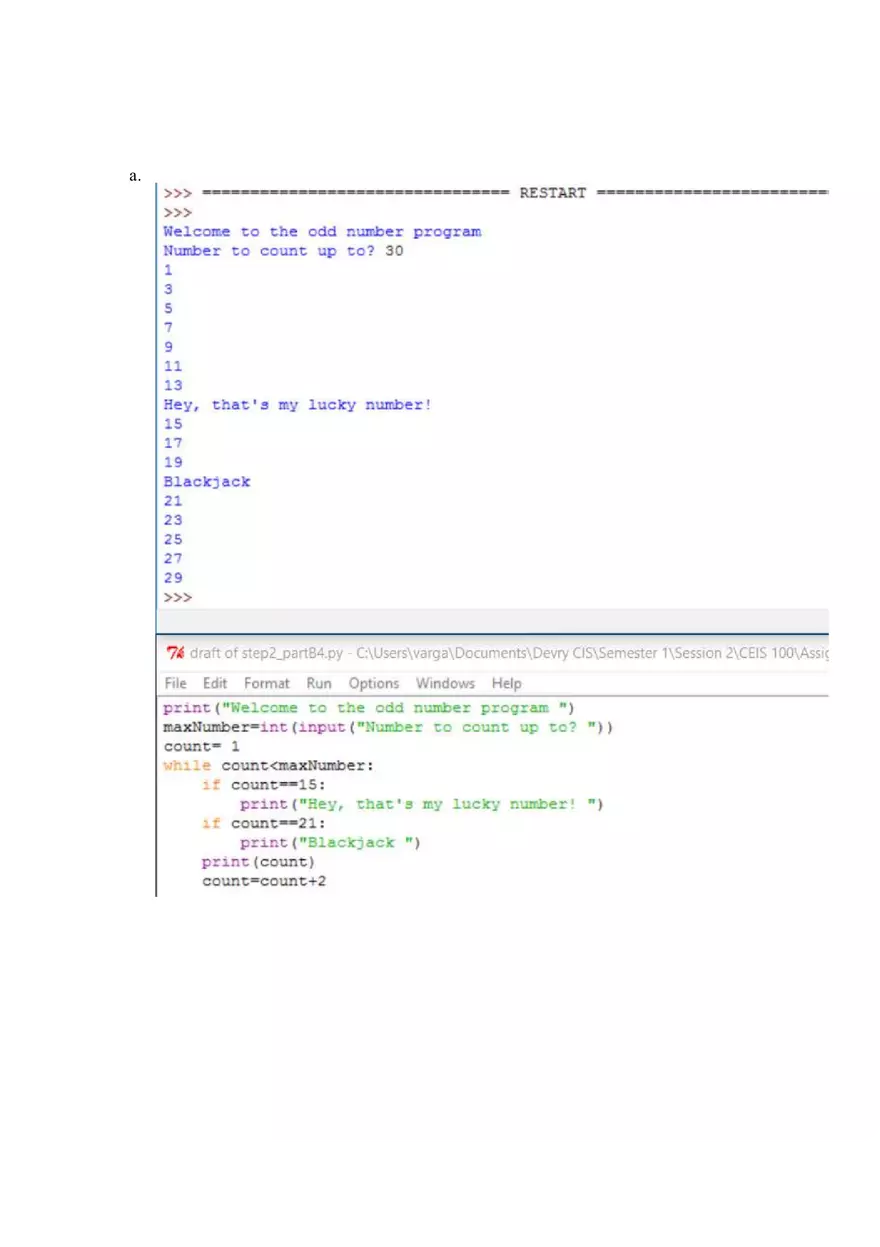Click the 'print(count)' code line
880x1247 pixels.
(x=259, y=862)
